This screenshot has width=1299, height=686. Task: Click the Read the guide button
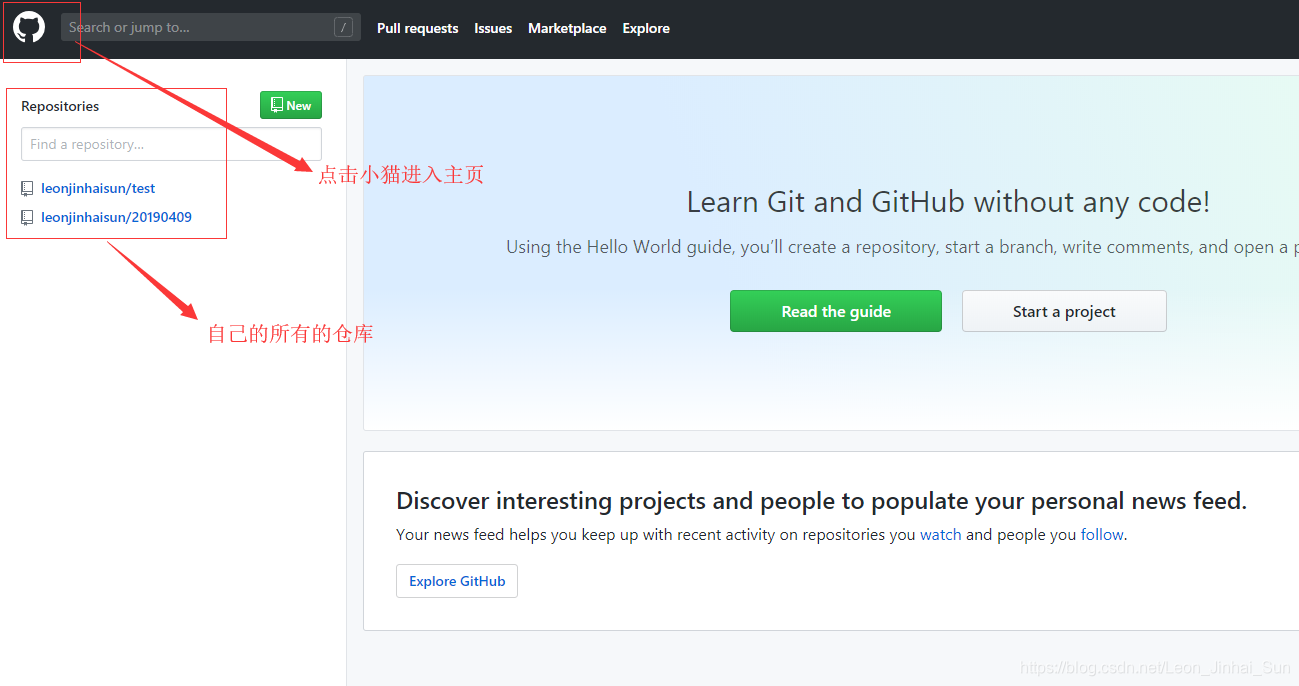click(836, 311)
